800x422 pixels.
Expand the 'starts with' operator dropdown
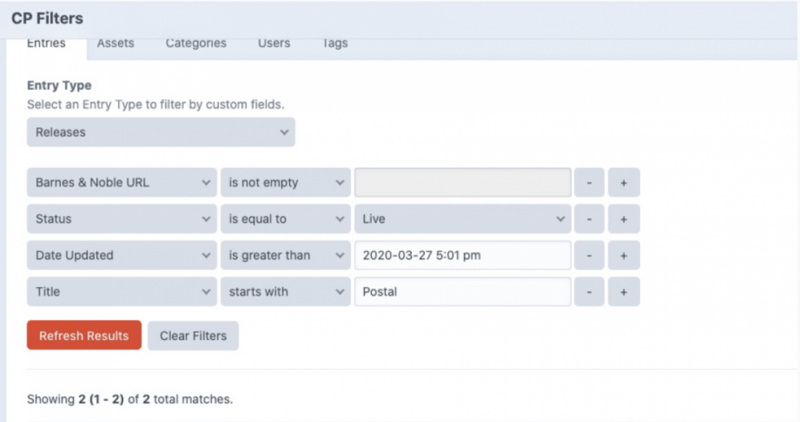point(285,292)
